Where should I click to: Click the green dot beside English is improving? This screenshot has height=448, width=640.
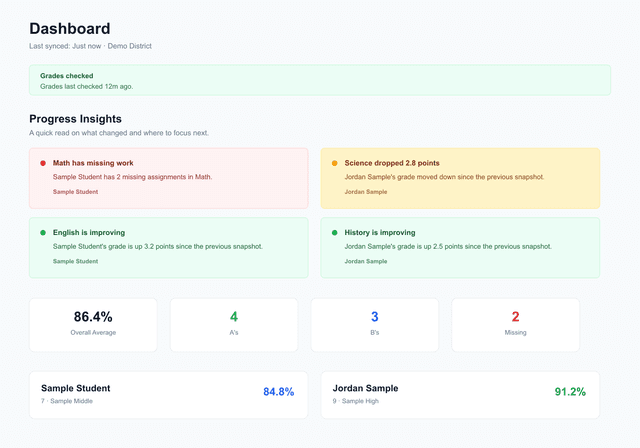coord(43,233)
